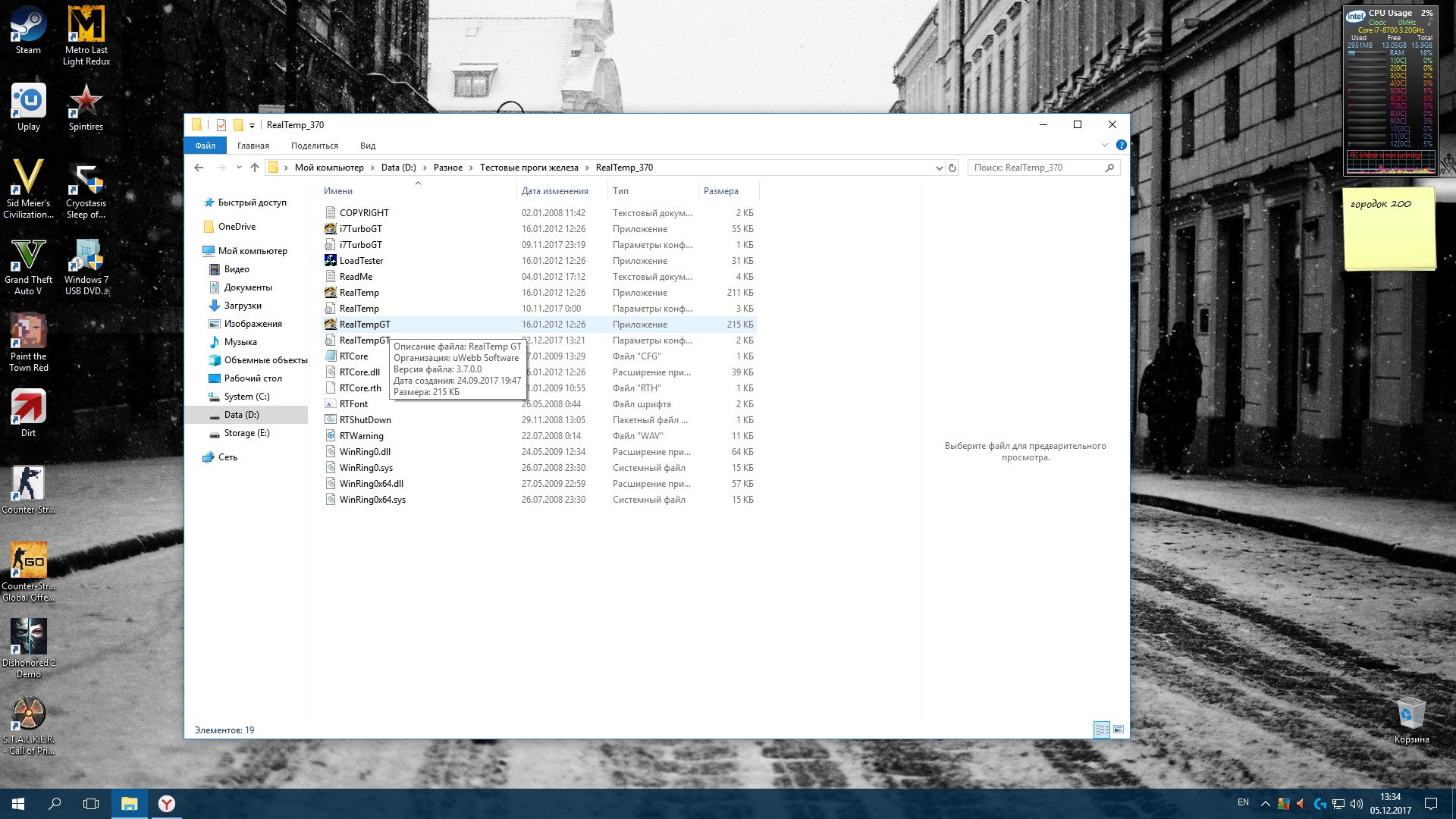Open the Вид ribbon tab
1456x819 pixels.
pyautogui.click(x=368, y=146)
